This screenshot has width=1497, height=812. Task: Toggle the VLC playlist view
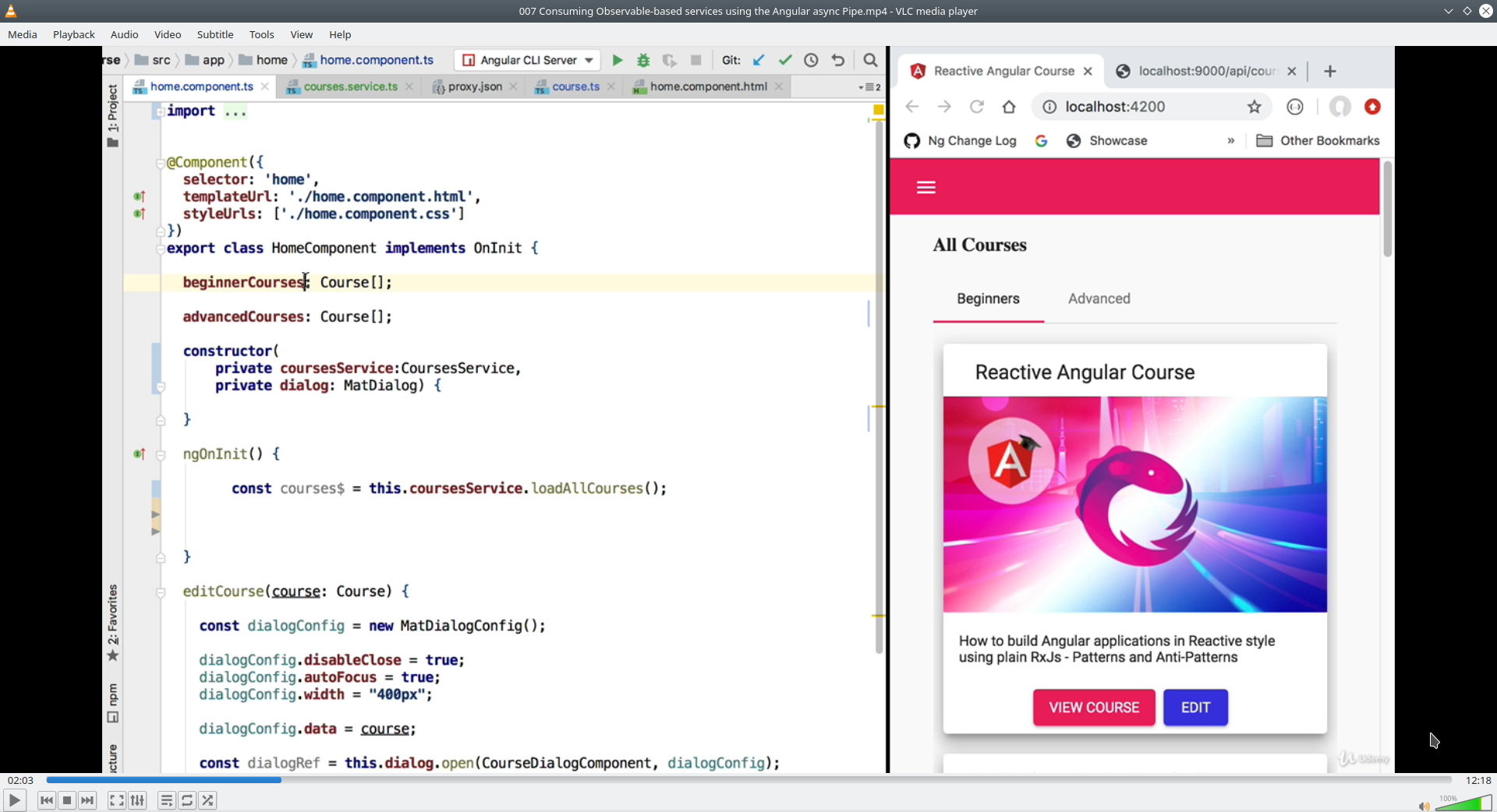pyautogui.click(x=166, y=800)
